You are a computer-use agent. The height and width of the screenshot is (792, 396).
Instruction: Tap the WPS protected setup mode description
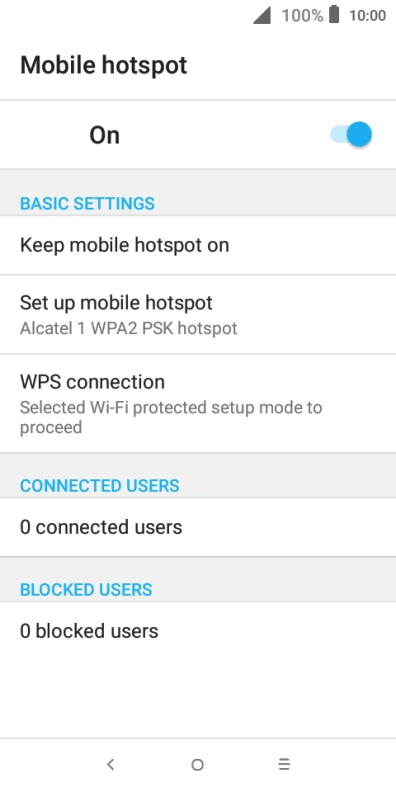point(171,417)
